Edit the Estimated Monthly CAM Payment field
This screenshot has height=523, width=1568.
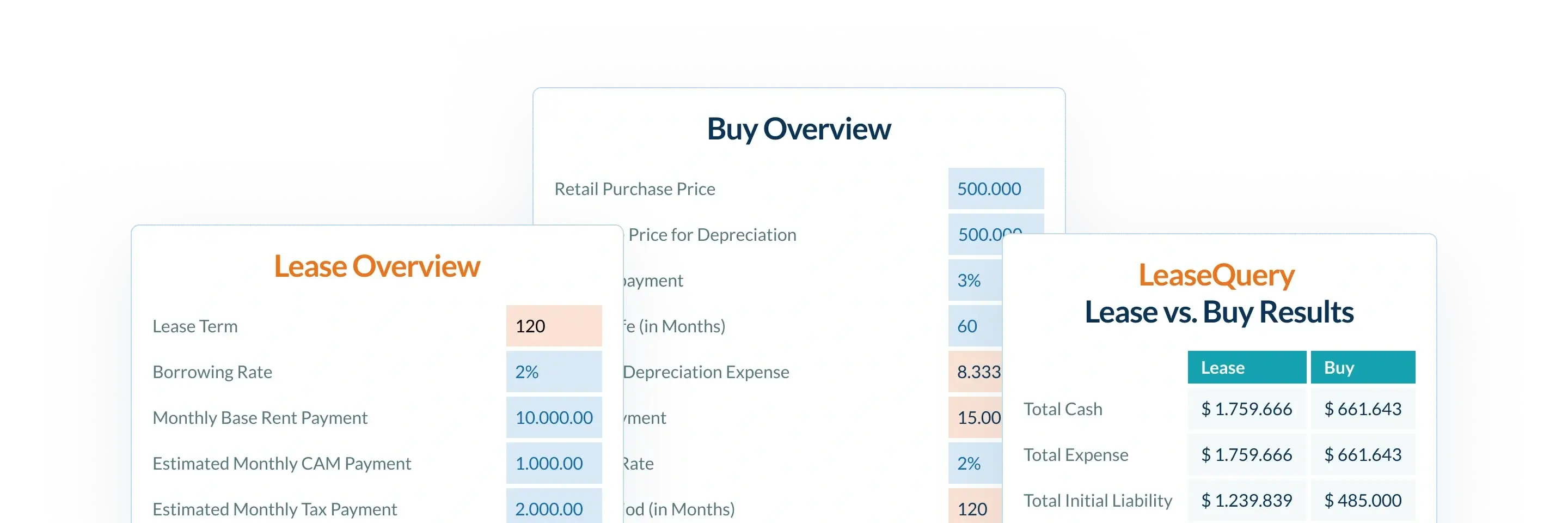pyautogui.click(x=553, y=463)
